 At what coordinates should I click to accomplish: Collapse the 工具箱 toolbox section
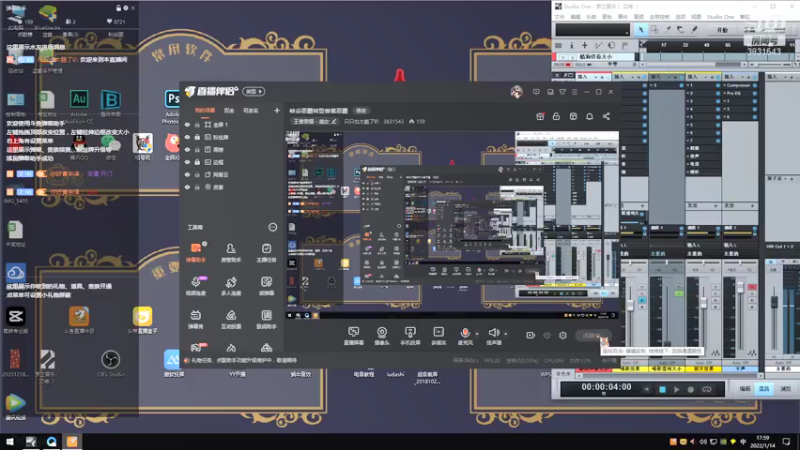[272, 227]
